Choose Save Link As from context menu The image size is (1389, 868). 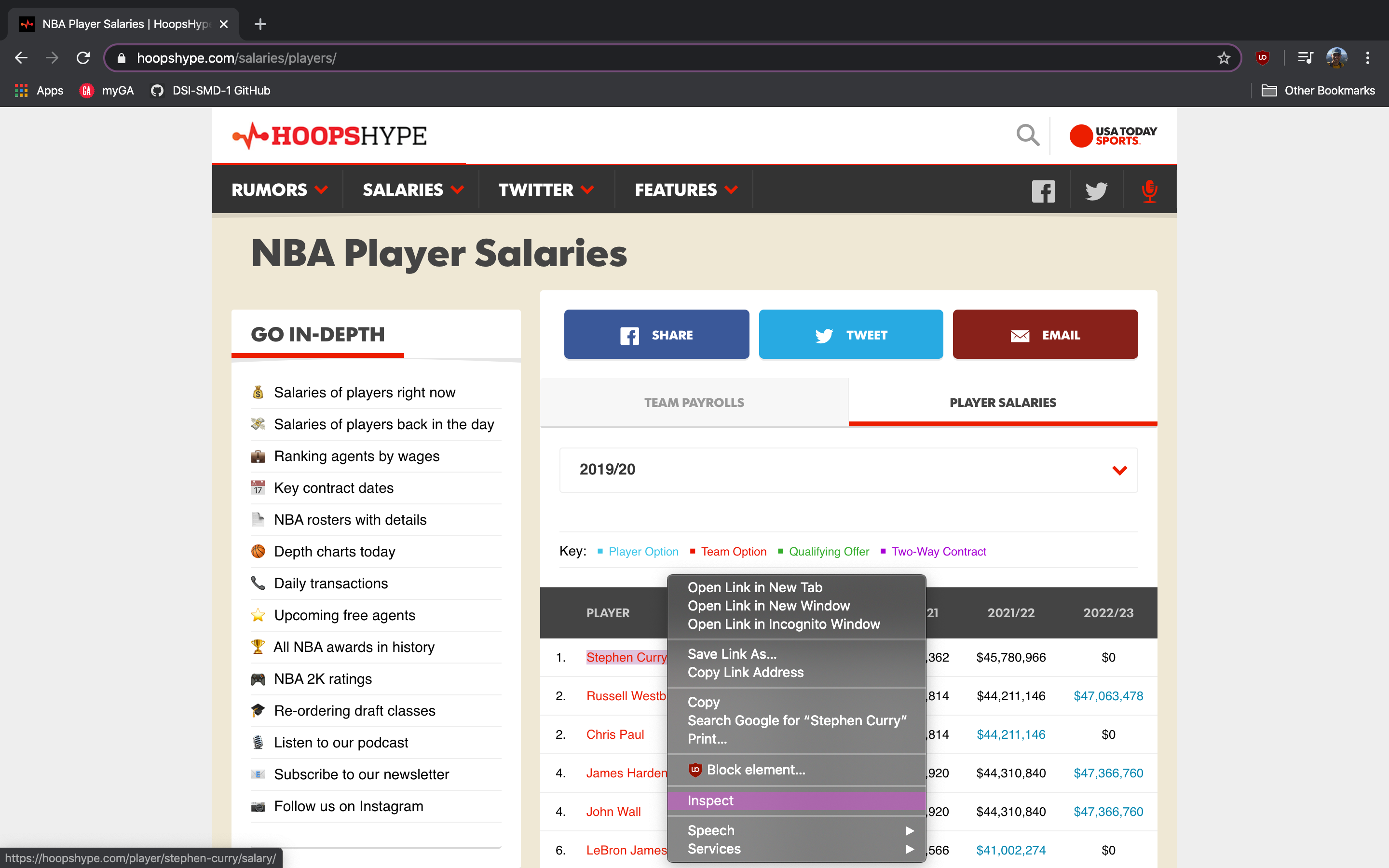pyautogui.click(x=797, y=654)
